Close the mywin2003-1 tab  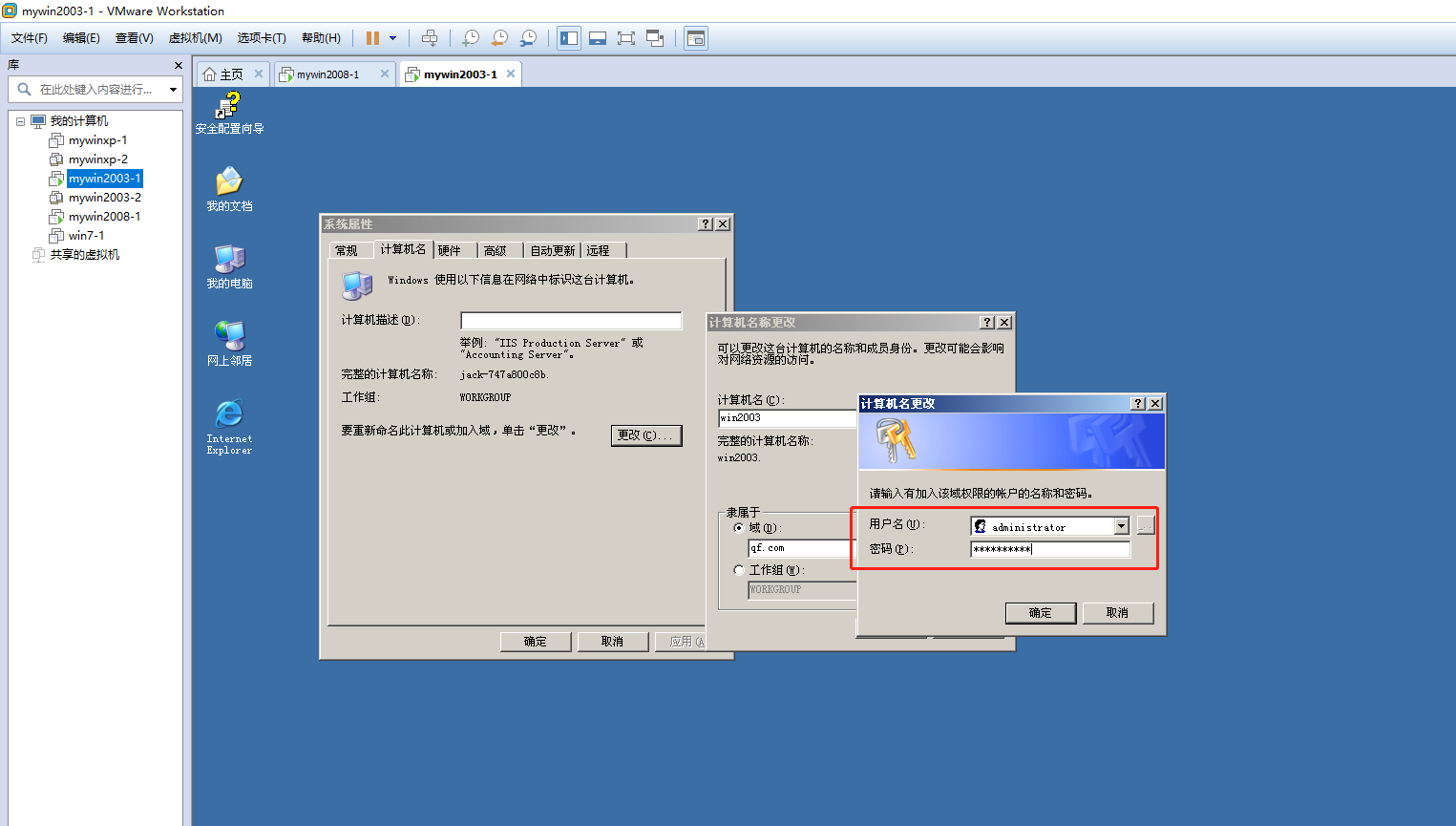(511, 74)
